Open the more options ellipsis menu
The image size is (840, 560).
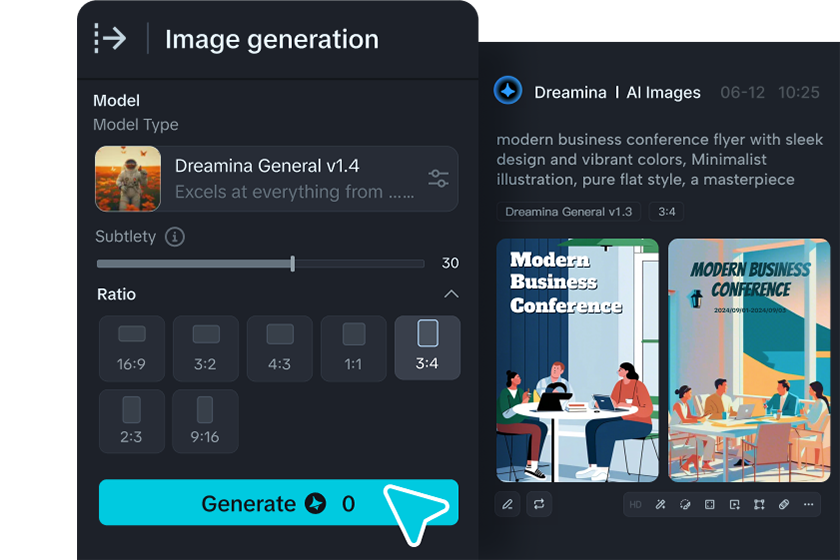click(x=808, y=504)
